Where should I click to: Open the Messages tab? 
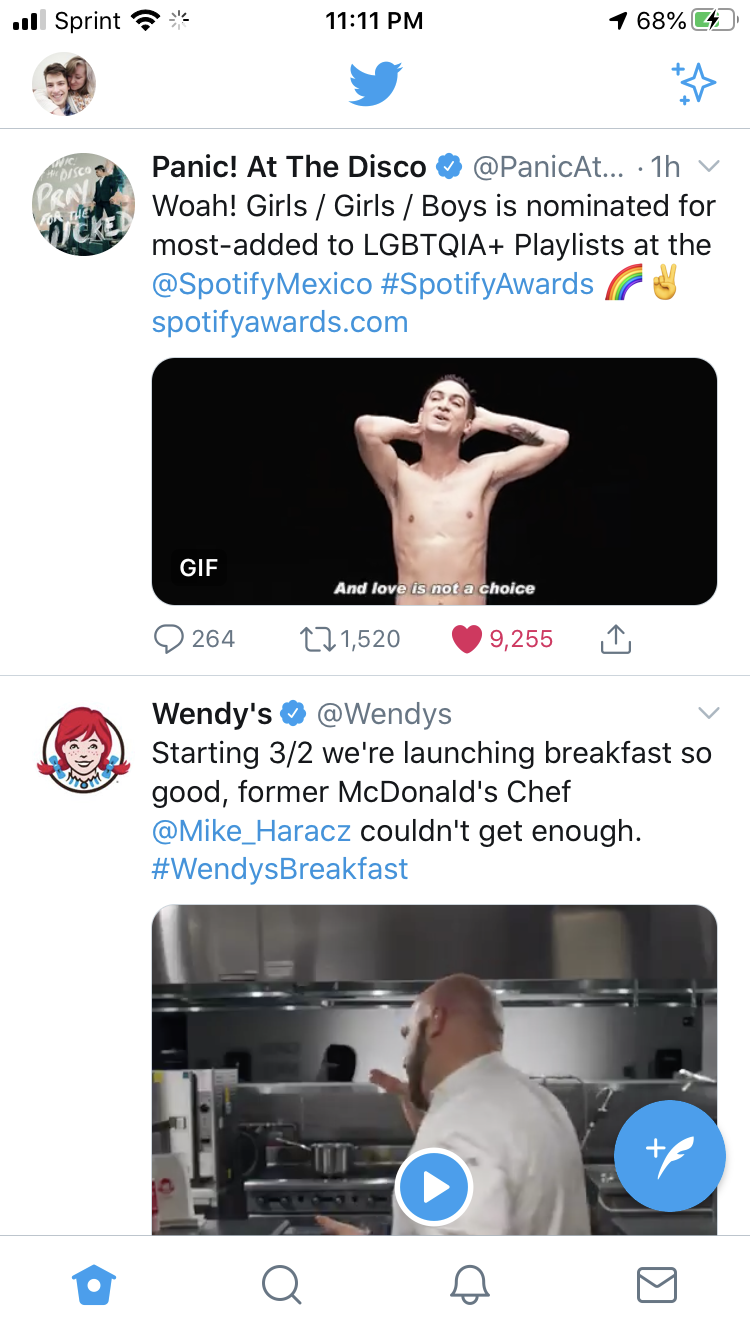657,1284
